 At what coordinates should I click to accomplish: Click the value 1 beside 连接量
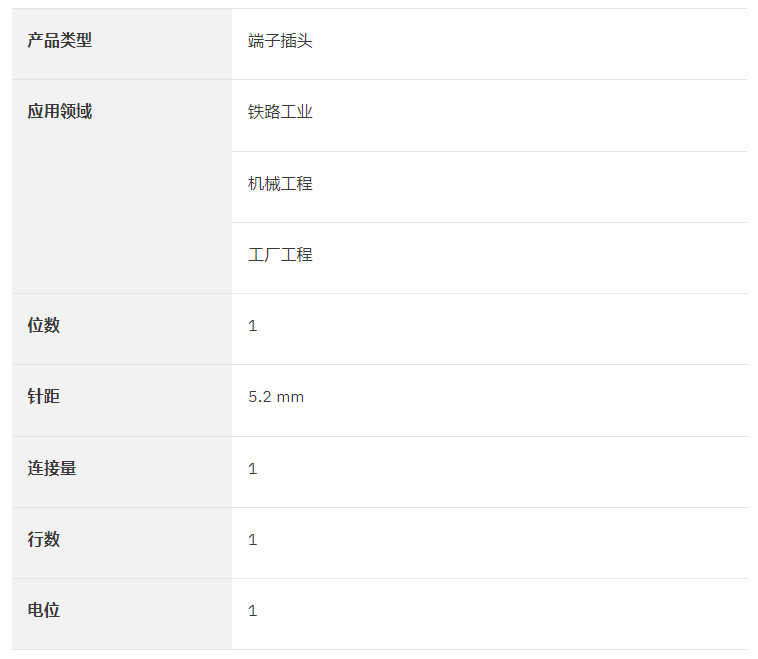252,469
